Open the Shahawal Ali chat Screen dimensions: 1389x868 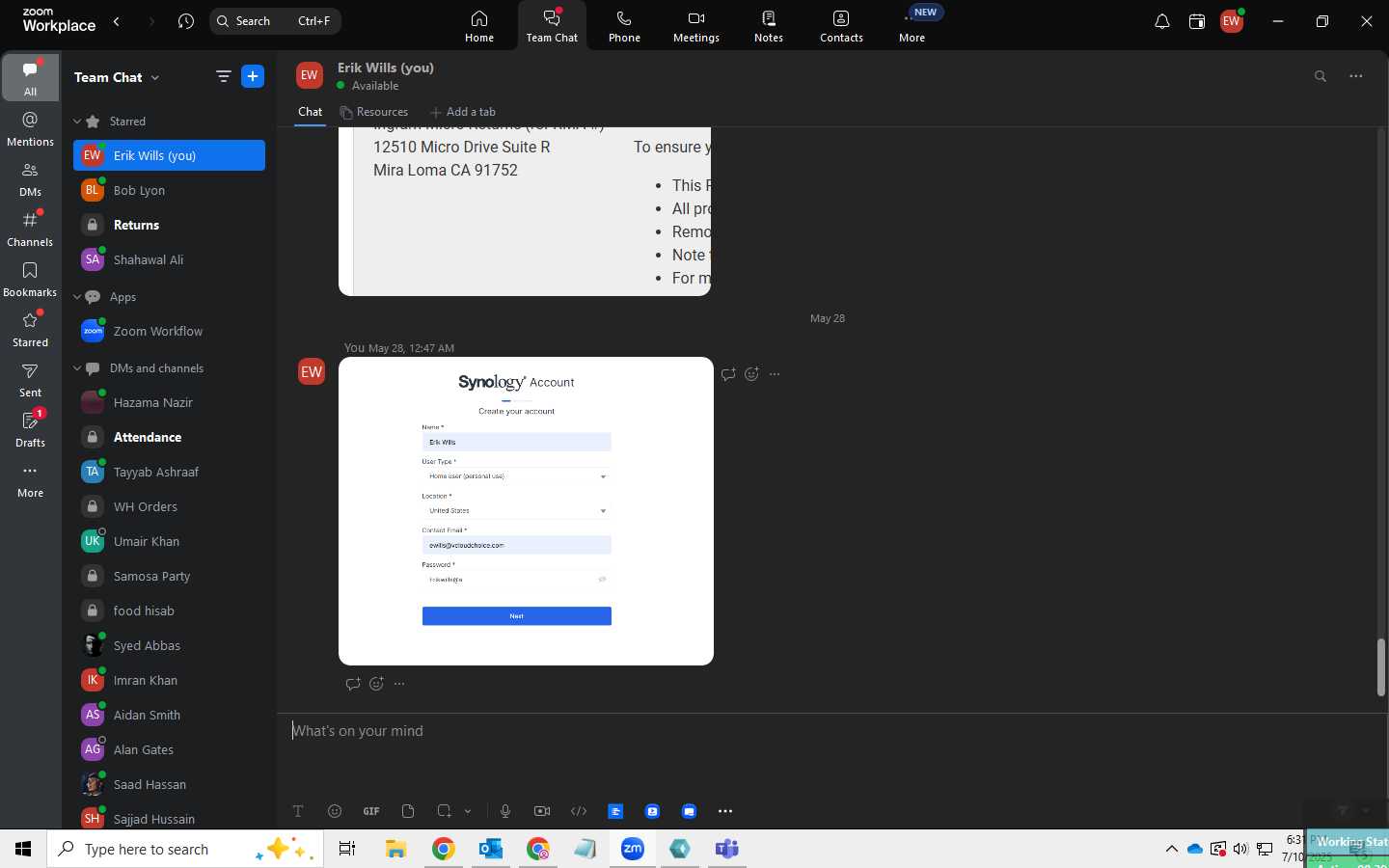click(169, 259)
